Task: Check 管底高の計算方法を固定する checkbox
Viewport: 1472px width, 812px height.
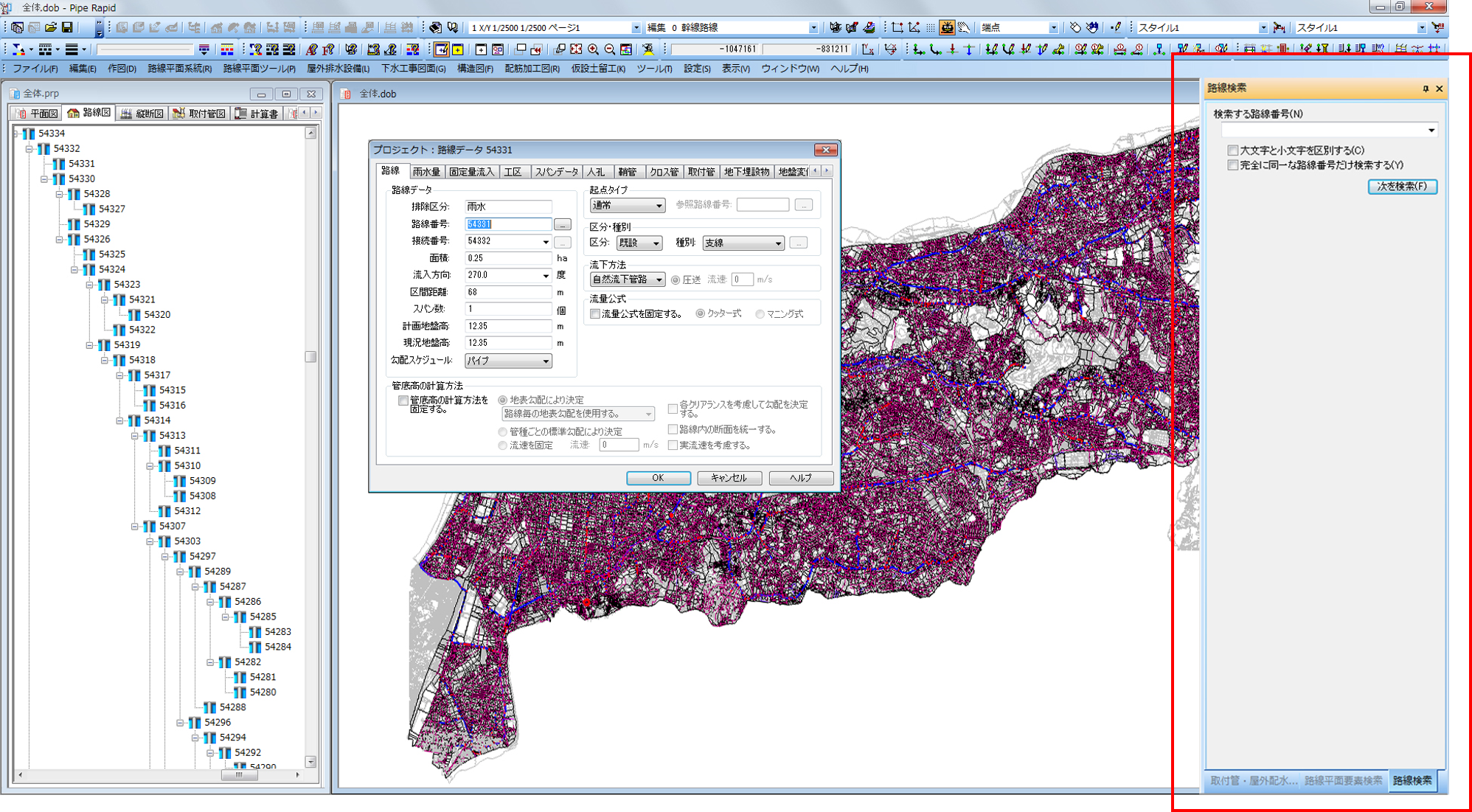Action: tap(403, 400)
